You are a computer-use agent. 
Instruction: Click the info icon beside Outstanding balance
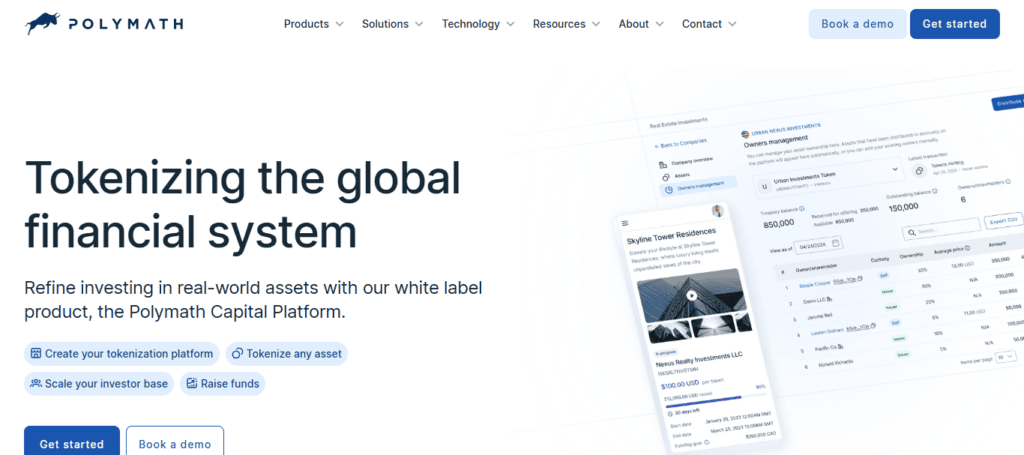(x=935, y=191)
